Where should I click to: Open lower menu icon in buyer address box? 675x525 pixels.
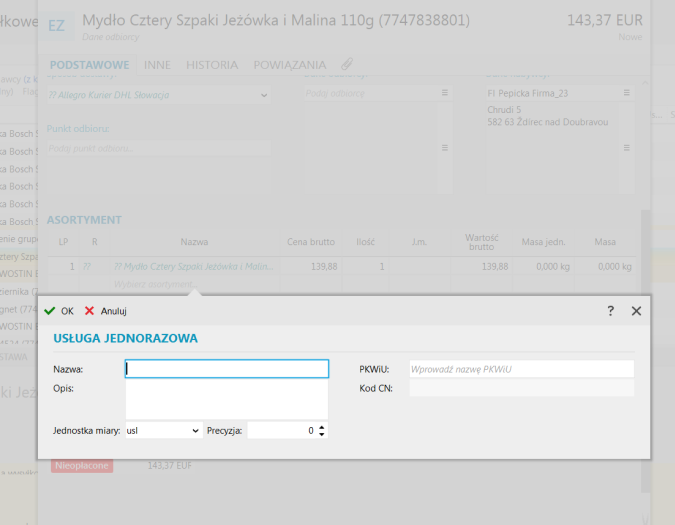[627, 148]
